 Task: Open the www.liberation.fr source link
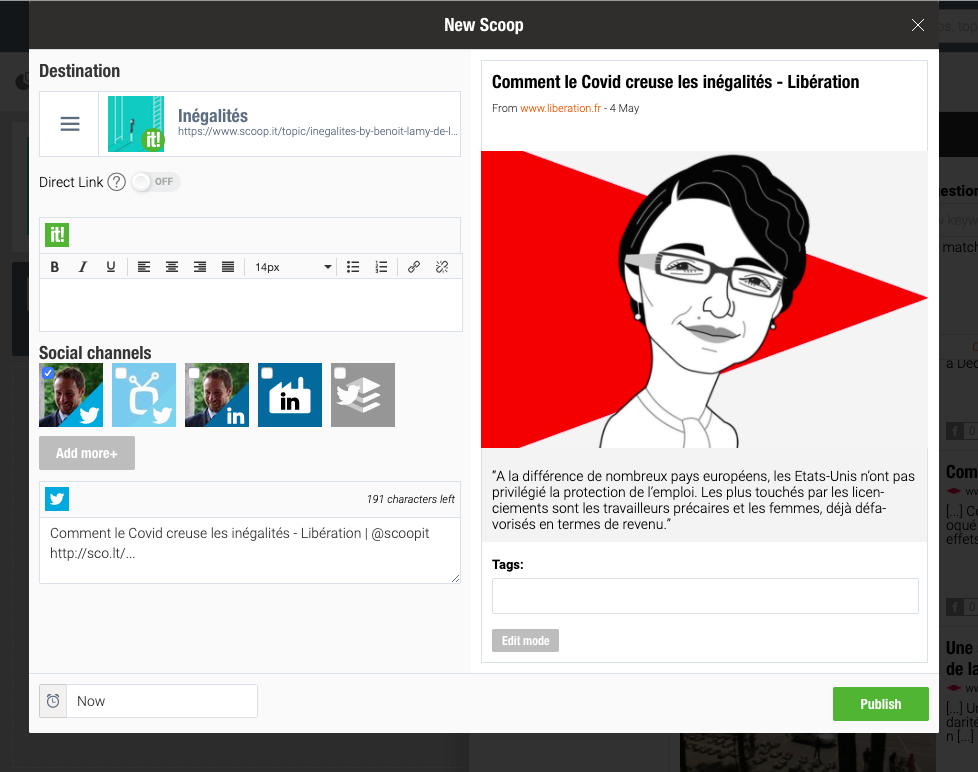click(x=561, y=109)
